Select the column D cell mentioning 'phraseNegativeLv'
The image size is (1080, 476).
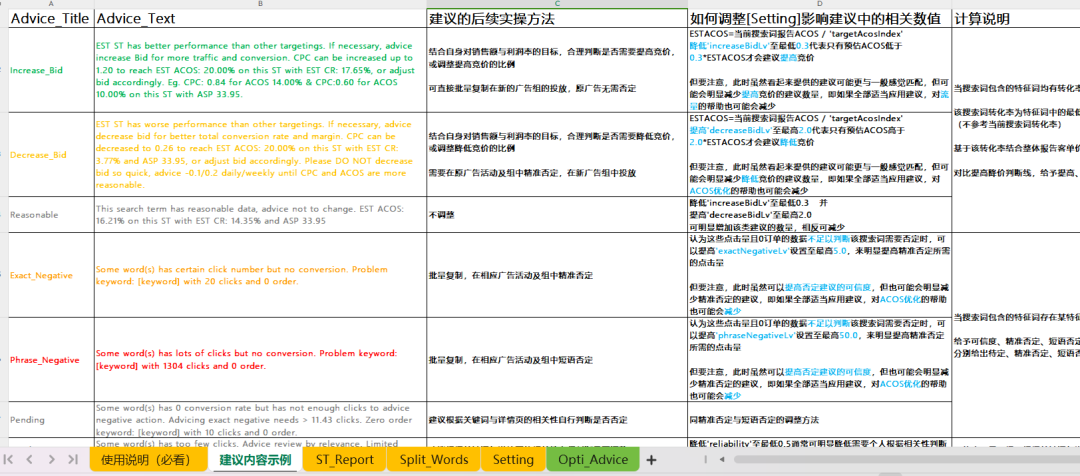click(819, 360)
